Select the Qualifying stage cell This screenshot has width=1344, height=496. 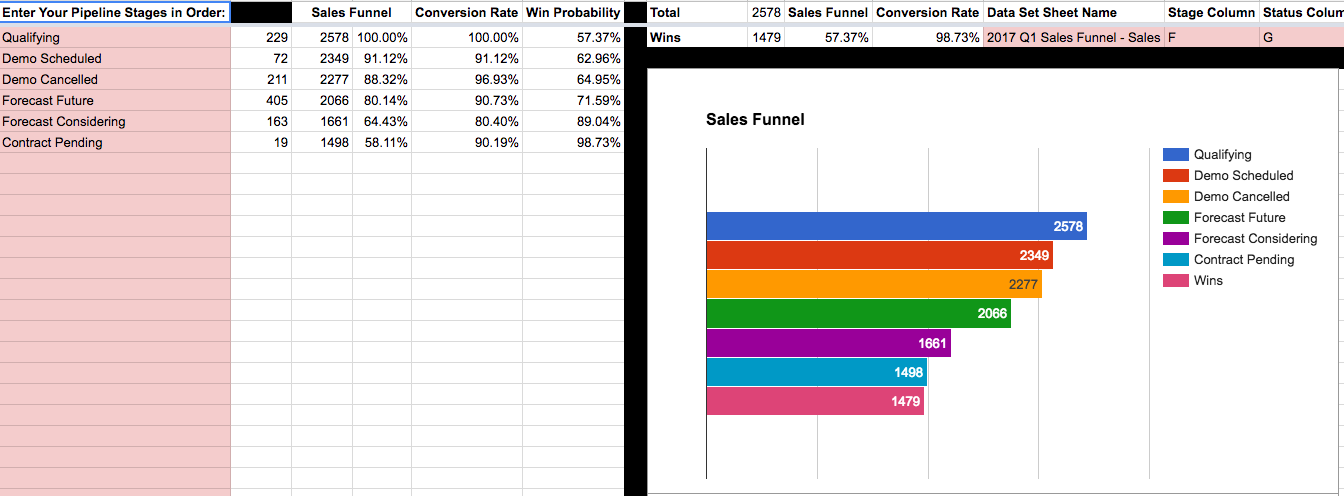coord(115,37)
